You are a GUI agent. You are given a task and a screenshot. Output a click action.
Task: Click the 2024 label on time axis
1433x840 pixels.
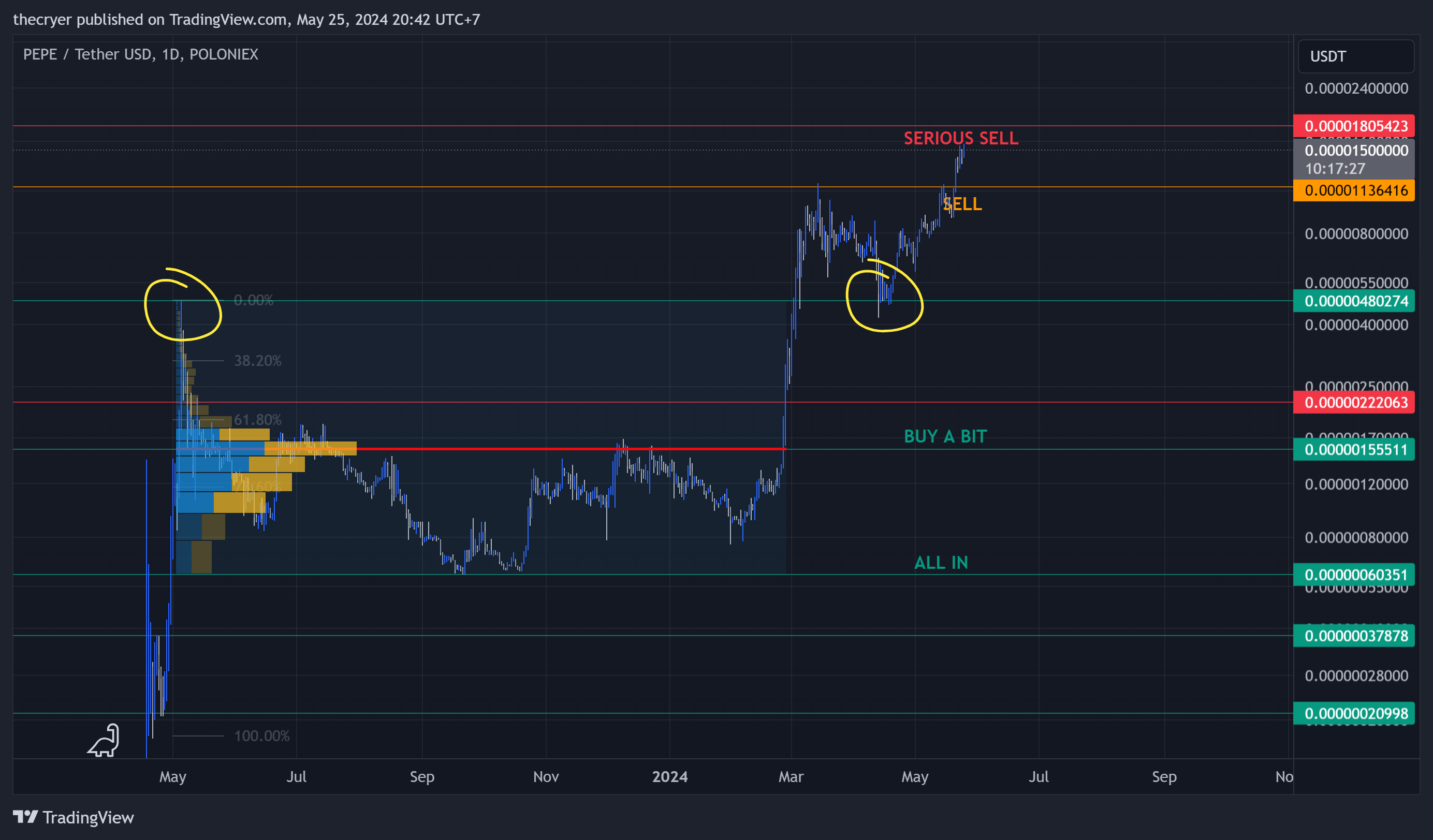point(669,777)
